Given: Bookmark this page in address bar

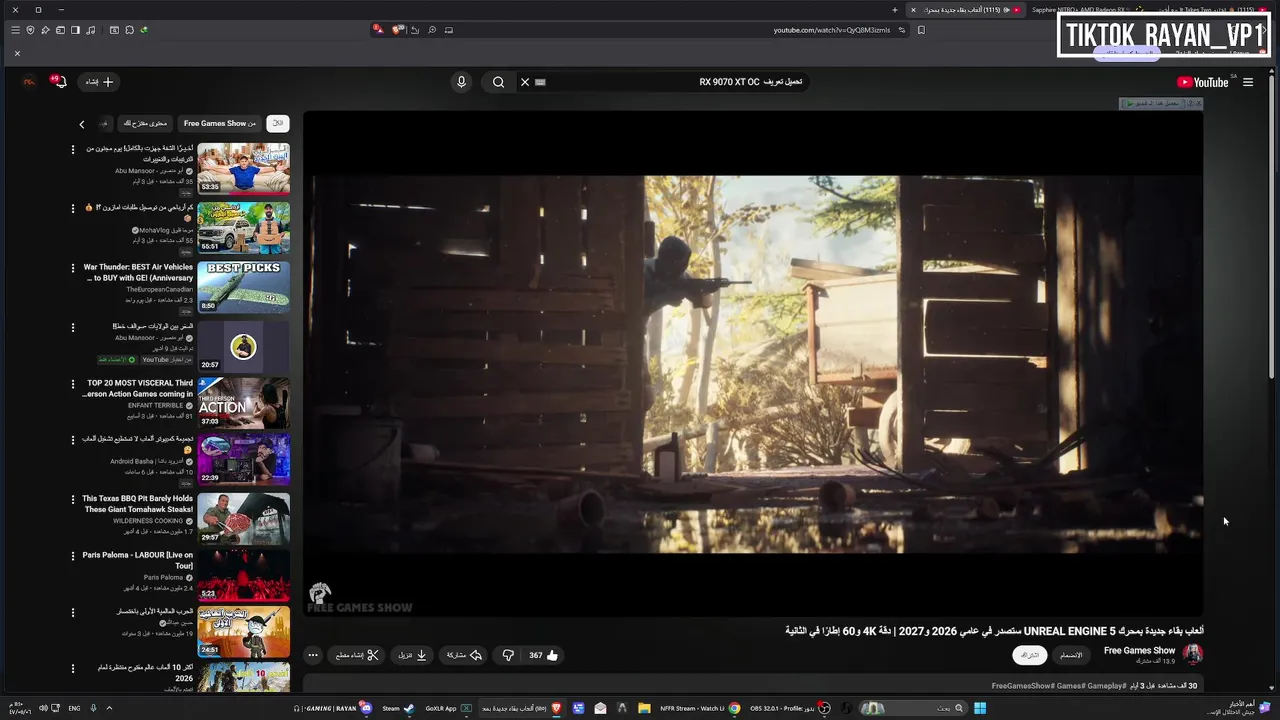Looking at the screenshot, I should coord(921,30).
